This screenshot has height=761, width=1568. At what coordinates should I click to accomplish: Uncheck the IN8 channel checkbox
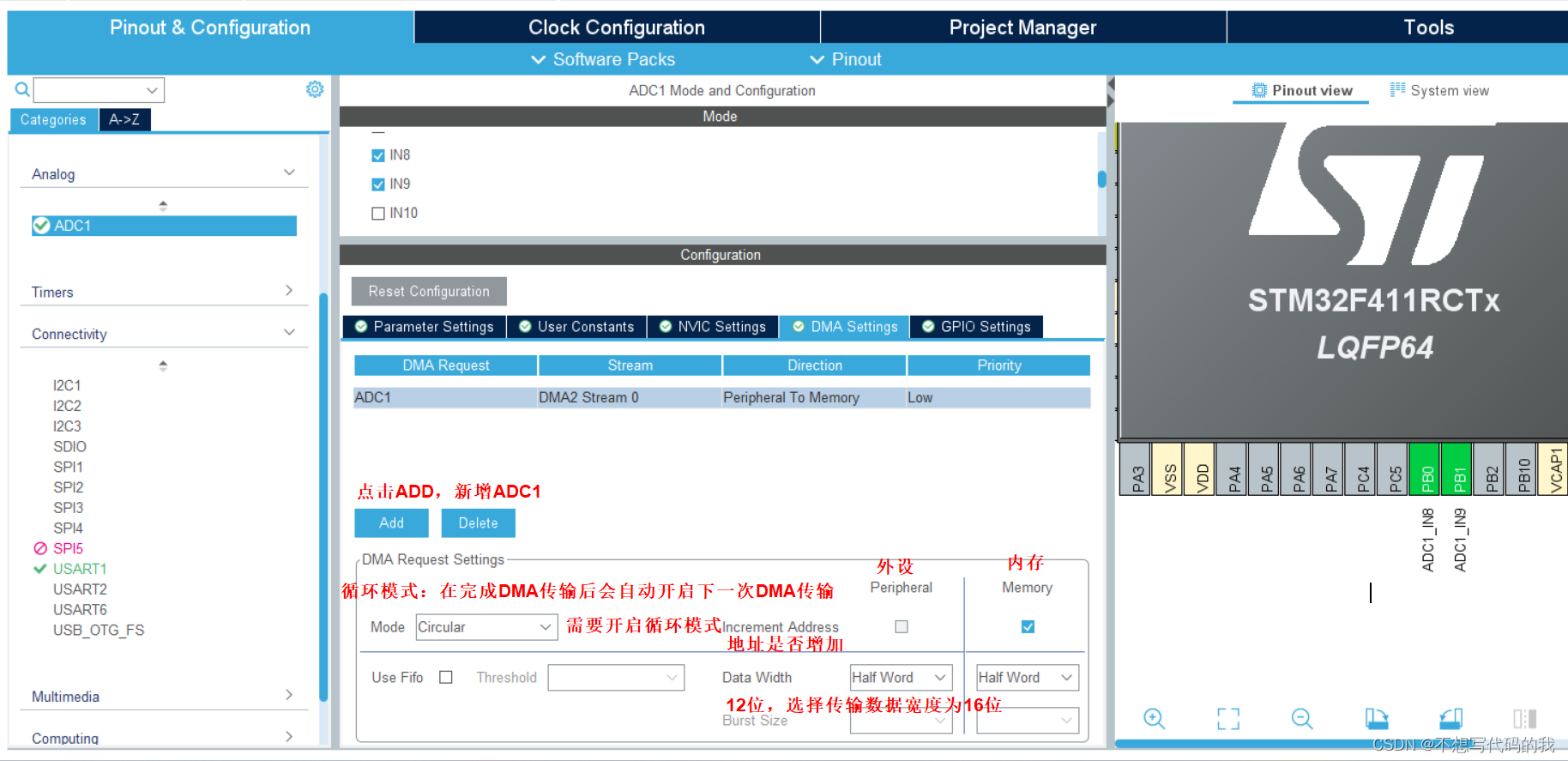coord(378,155)
